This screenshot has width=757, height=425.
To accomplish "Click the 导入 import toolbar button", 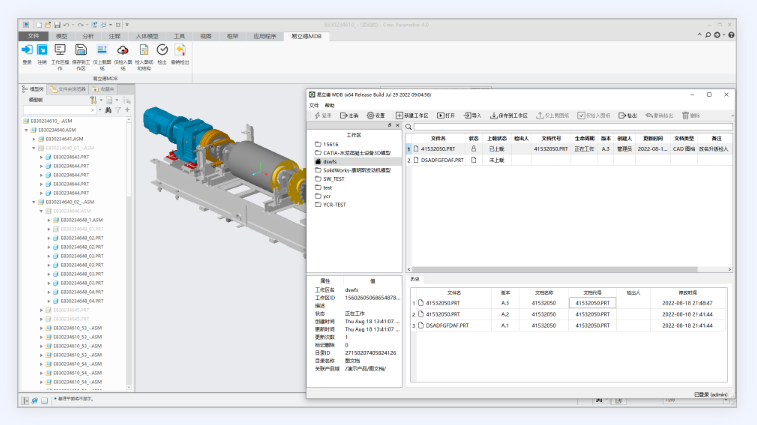I will 473,115.
